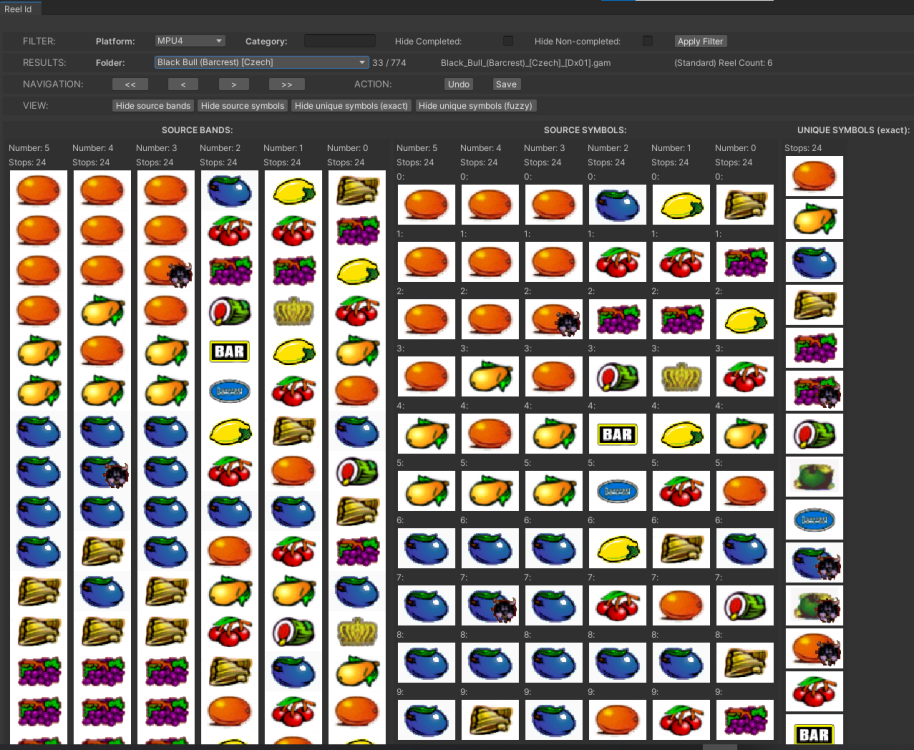Select the lemon symbol atop band Number 1
This screenshot has height=750, width=914.
point(293,192)
